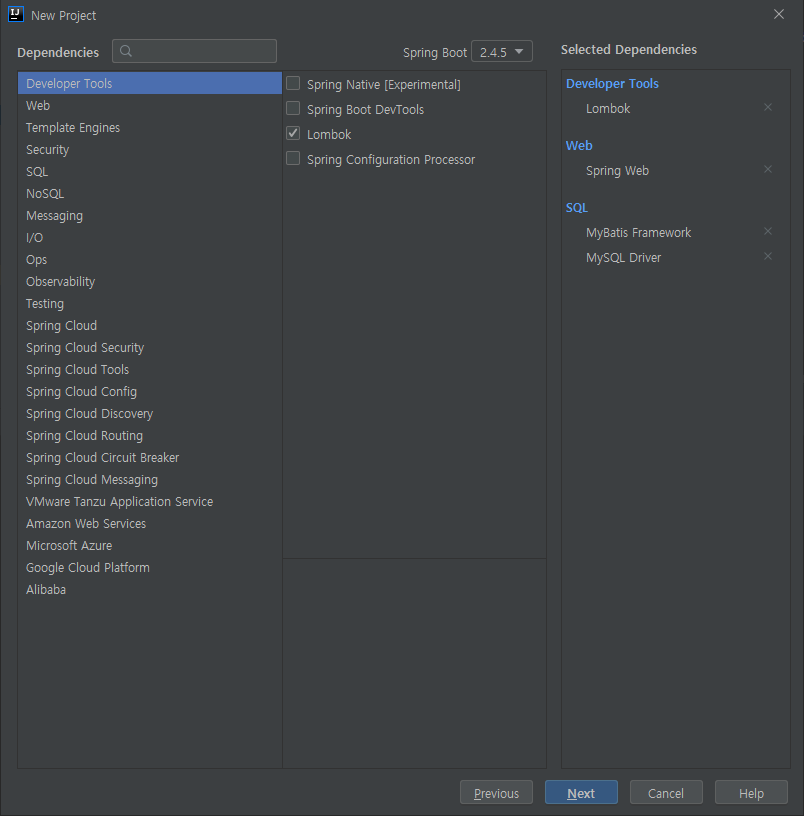Select Spring Web in Selected Dependencies
Image resolution: width=804 pixels, height=816 pixels.
[x=617, y=171]
